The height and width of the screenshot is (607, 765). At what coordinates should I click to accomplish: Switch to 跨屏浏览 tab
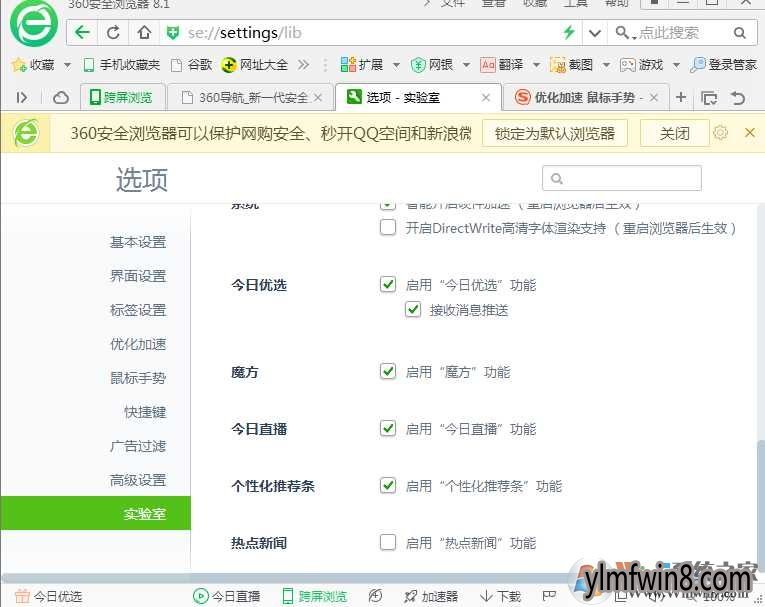pyautogui.click(x=122, y=98)
